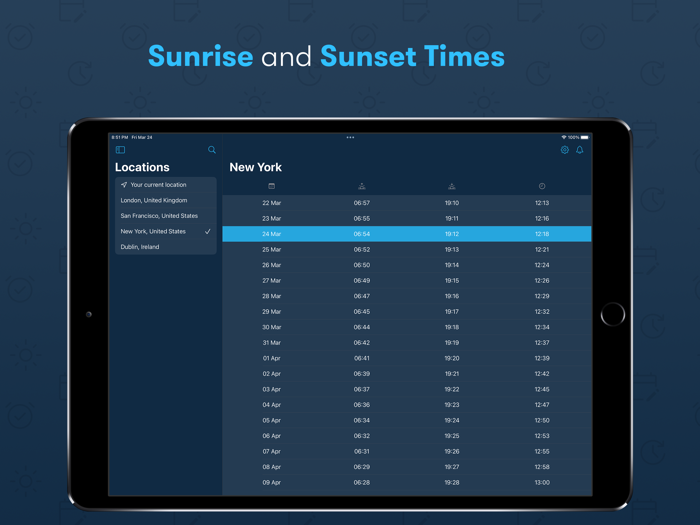Click day length 12:45

[x=542, y=389]
